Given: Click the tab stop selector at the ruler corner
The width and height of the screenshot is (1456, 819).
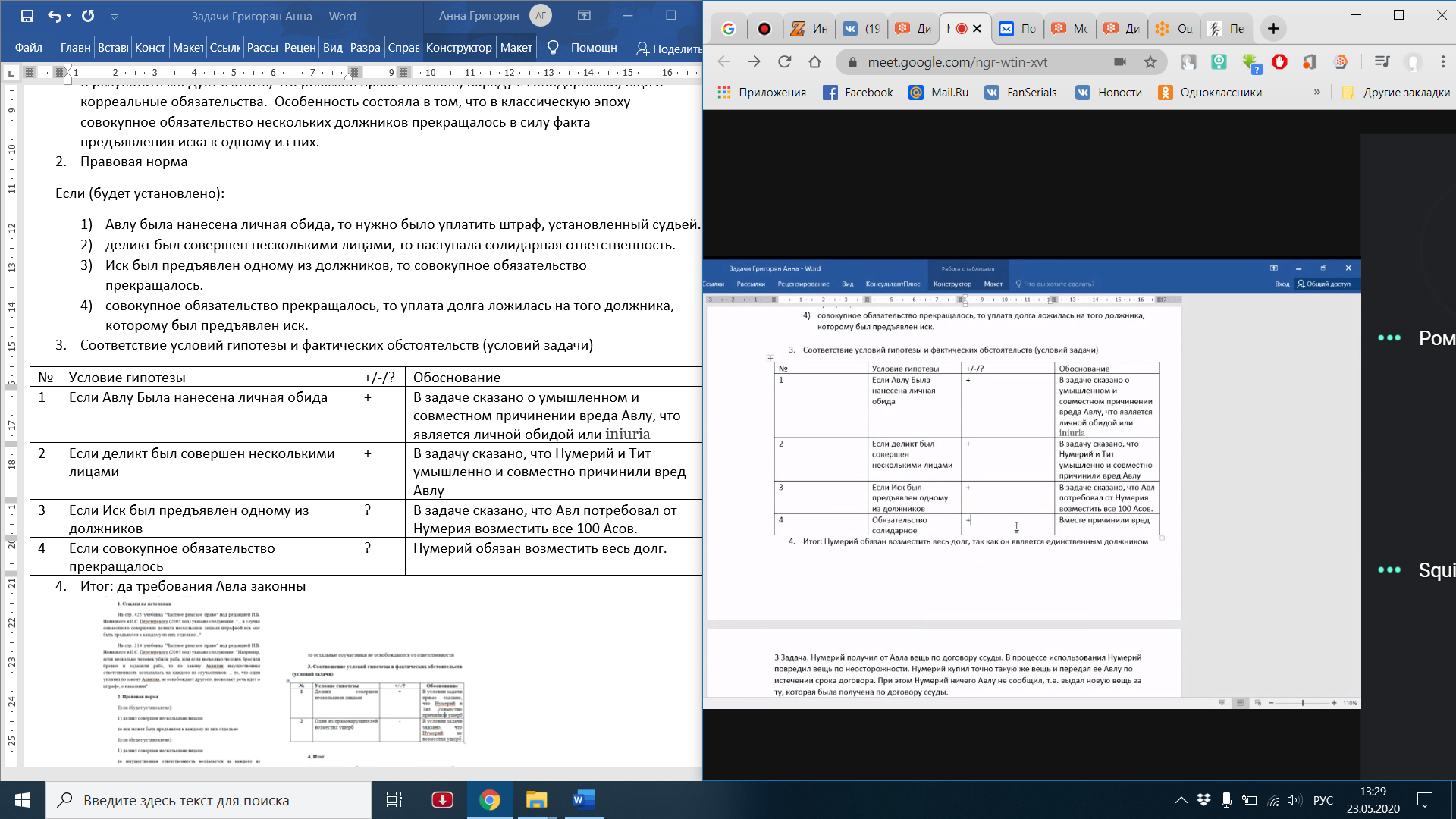Looking at the screenshot, I should (x=11, y=73).
